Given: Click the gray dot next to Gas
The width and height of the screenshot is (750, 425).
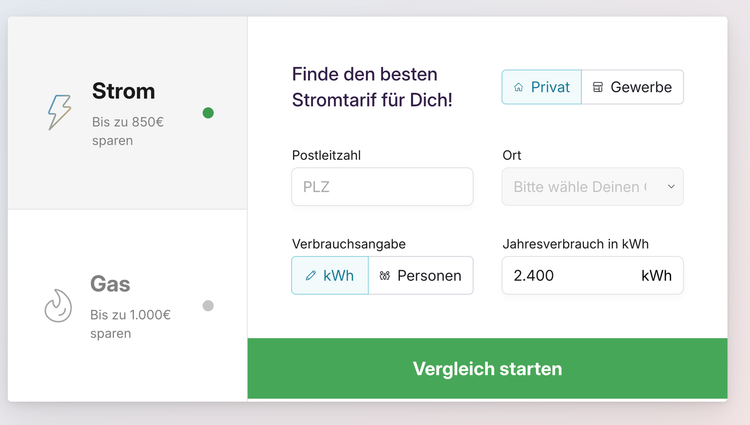Looking at the screenshot, I should click(x=208, y=305).
